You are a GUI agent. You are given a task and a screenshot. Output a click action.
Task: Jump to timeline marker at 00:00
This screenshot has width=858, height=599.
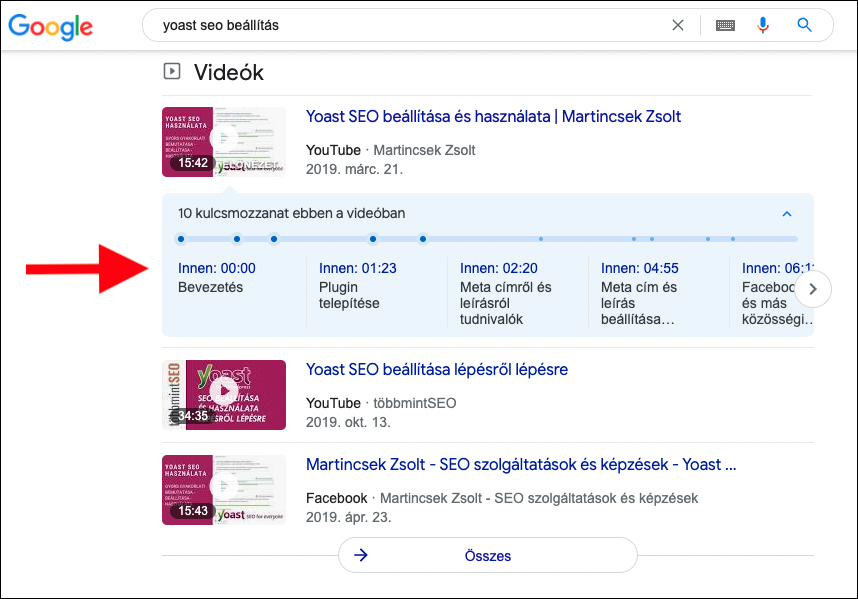click(181, 239)
